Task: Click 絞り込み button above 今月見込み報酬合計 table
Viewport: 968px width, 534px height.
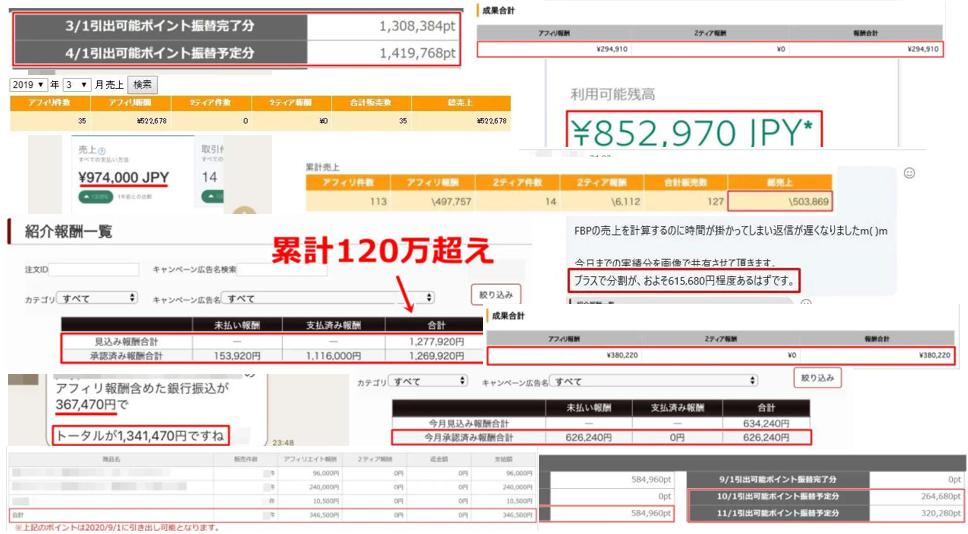Action: (818, 378)
